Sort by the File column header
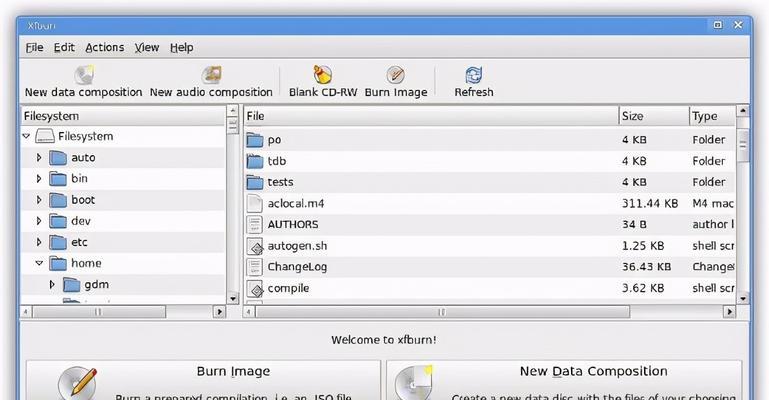Image resolution: width=769 pixels, height=400 pixels. click(x=431, y=116)
